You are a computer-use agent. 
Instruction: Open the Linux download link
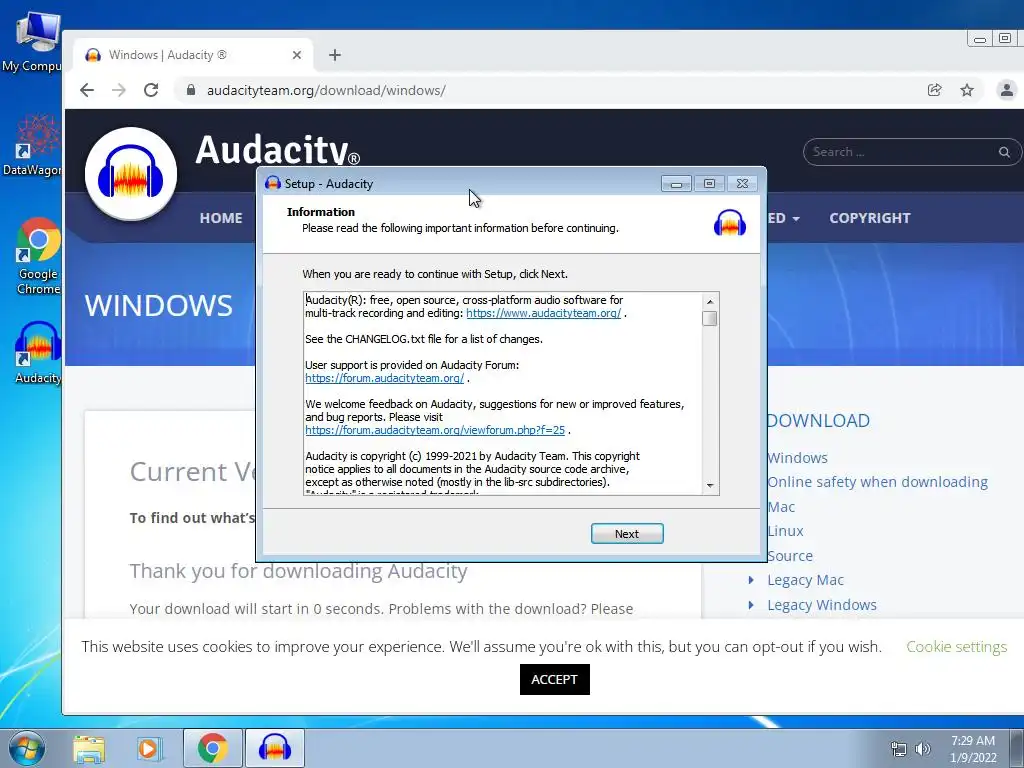785,531
